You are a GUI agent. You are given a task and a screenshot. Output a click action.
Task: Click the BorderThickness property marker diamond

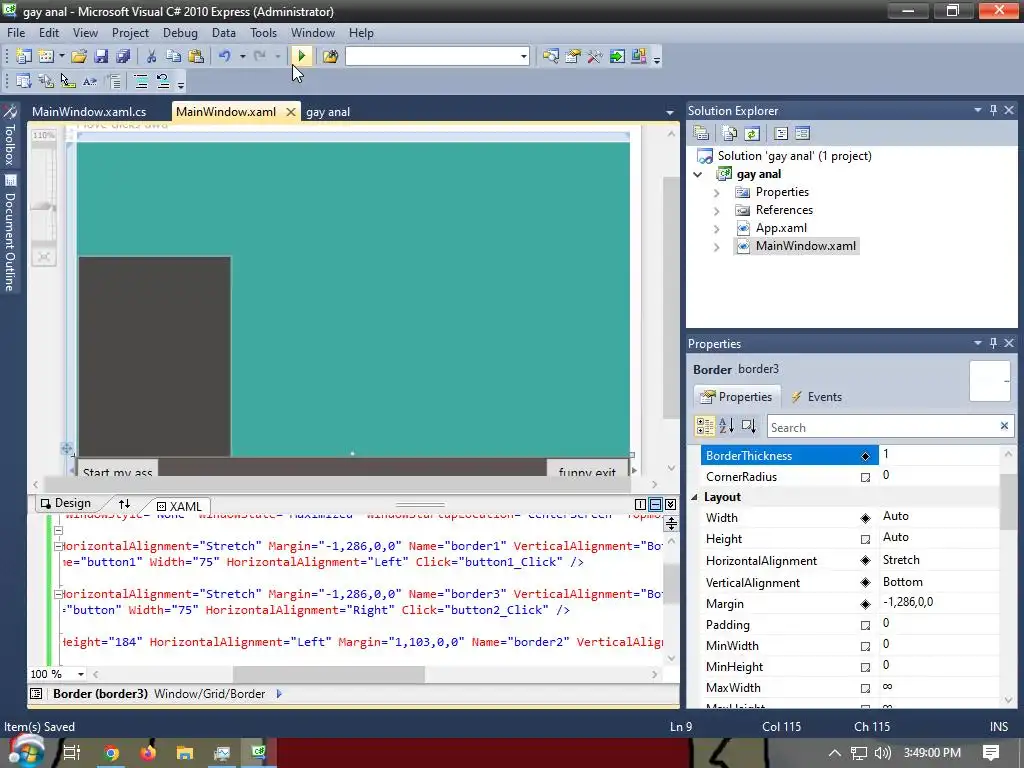pos(865,456)
